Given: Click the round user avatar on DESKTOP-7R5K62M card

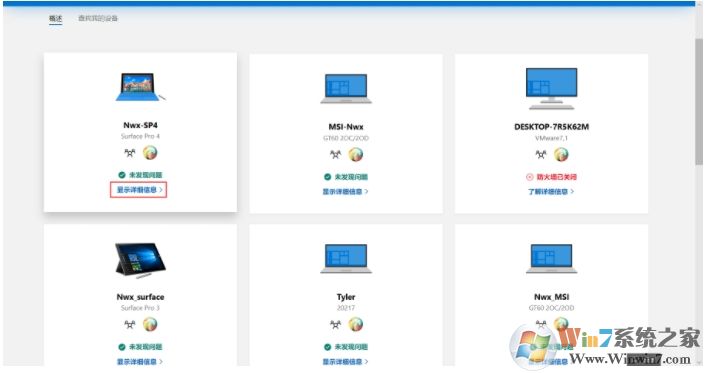Looking at the screenshot, I should click(x=561, y=155).
